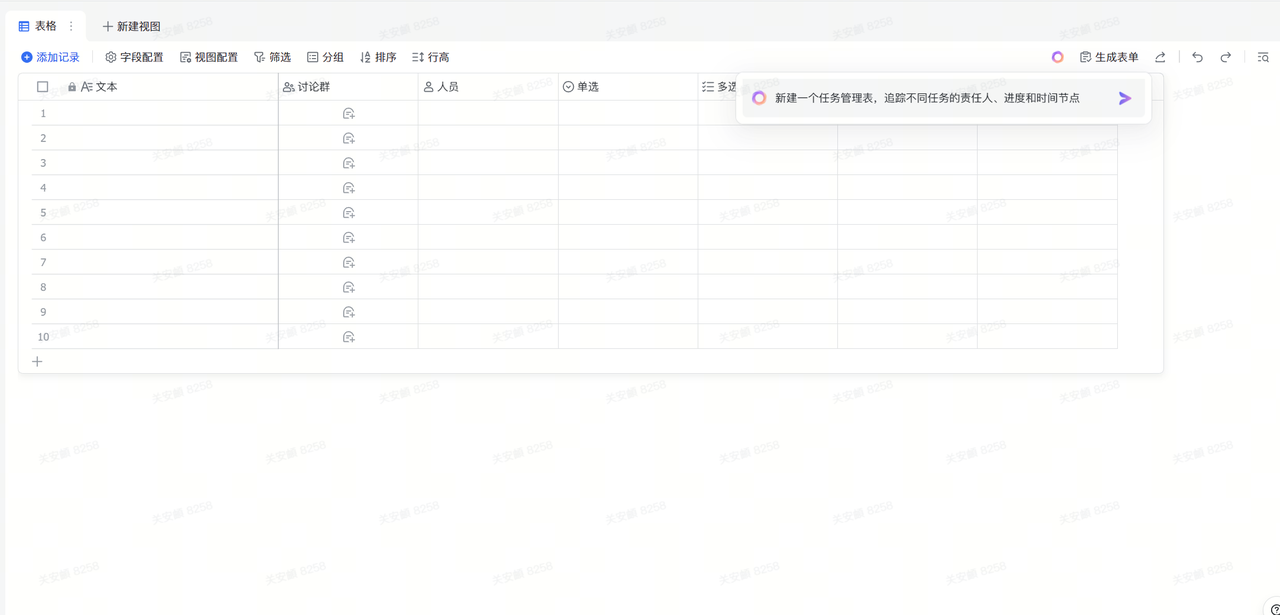1280x615 pixels.
Task: Send the AI prompt with the purple arrow
Action: [1125, 98]
